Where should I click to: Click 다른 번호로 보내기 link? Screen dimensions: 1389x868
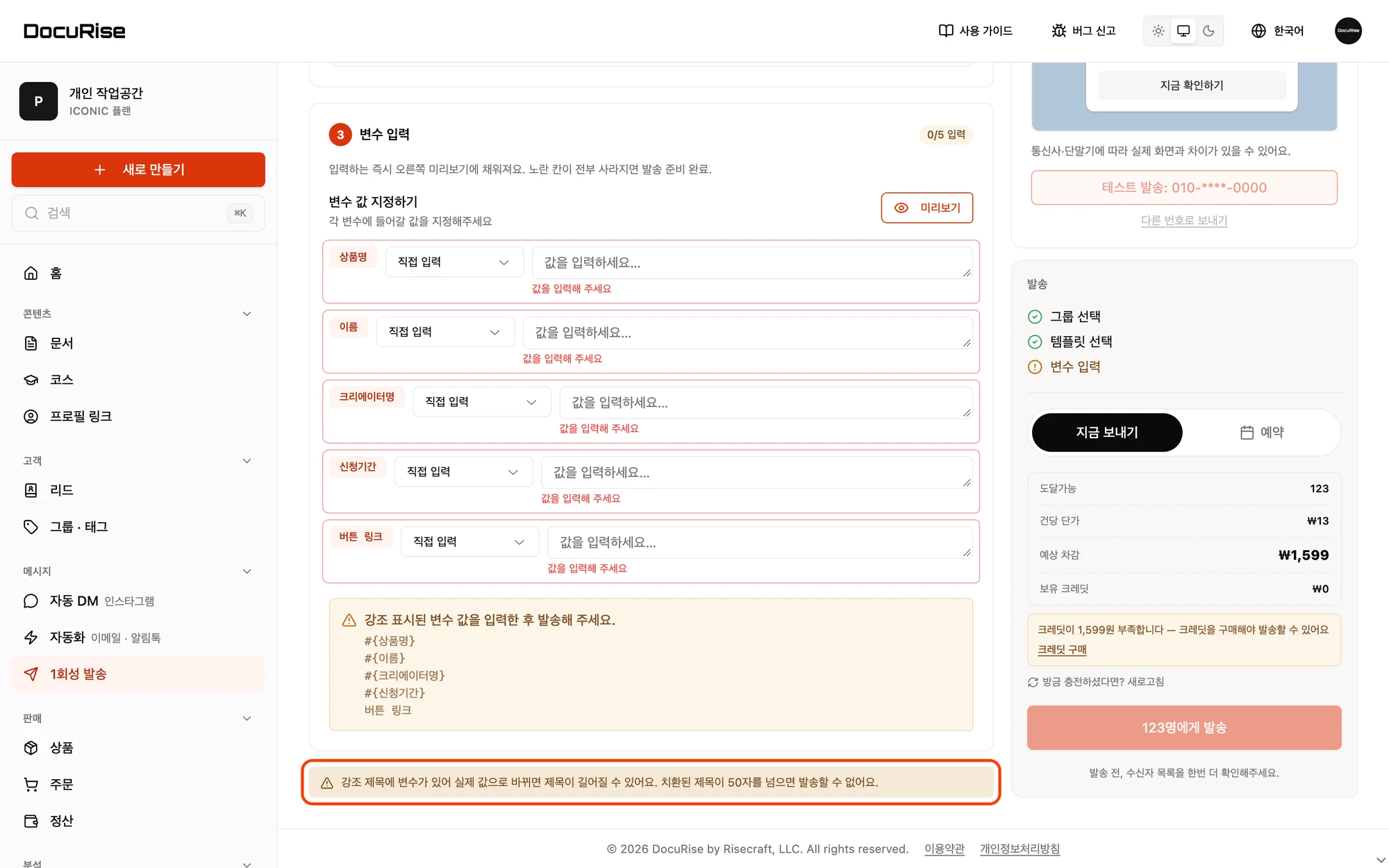(x=1184, y=221)
